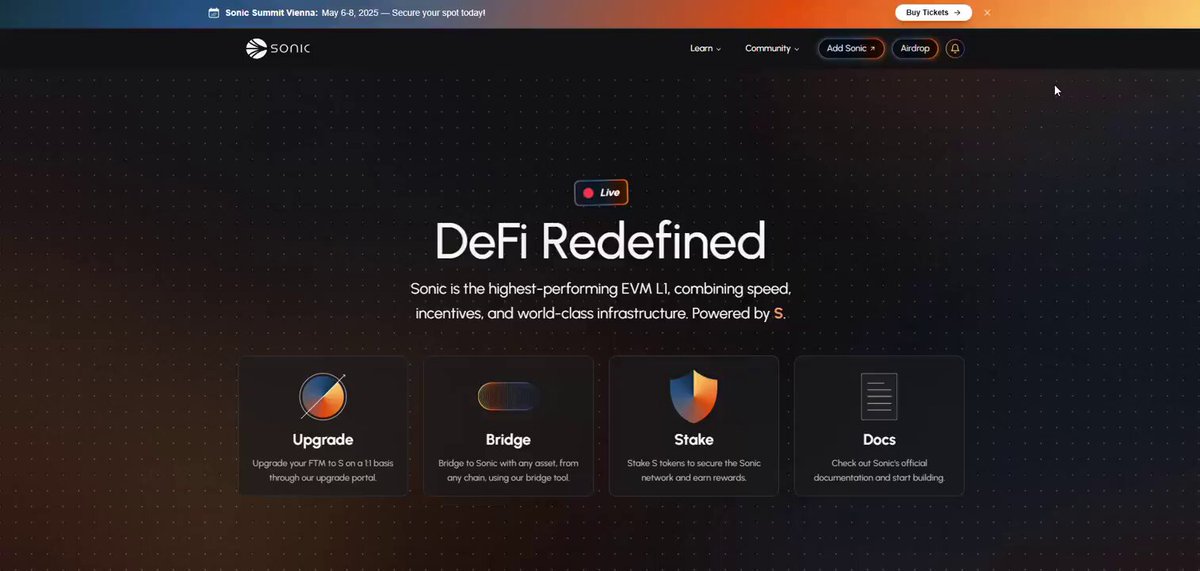Open the notification bell icon
1200x571 pixels.
955,48
